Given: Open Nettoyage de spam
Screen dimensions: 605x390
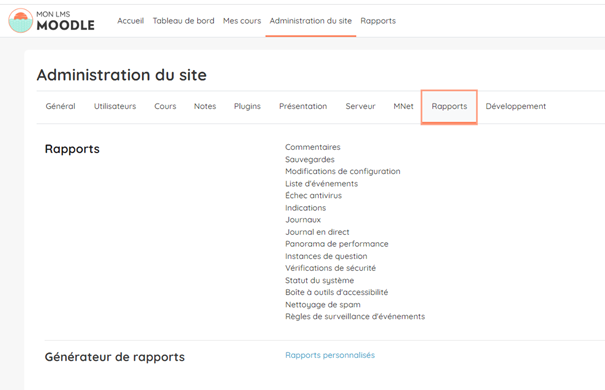Looking at the screenshot, I should [x=323, y=305].
